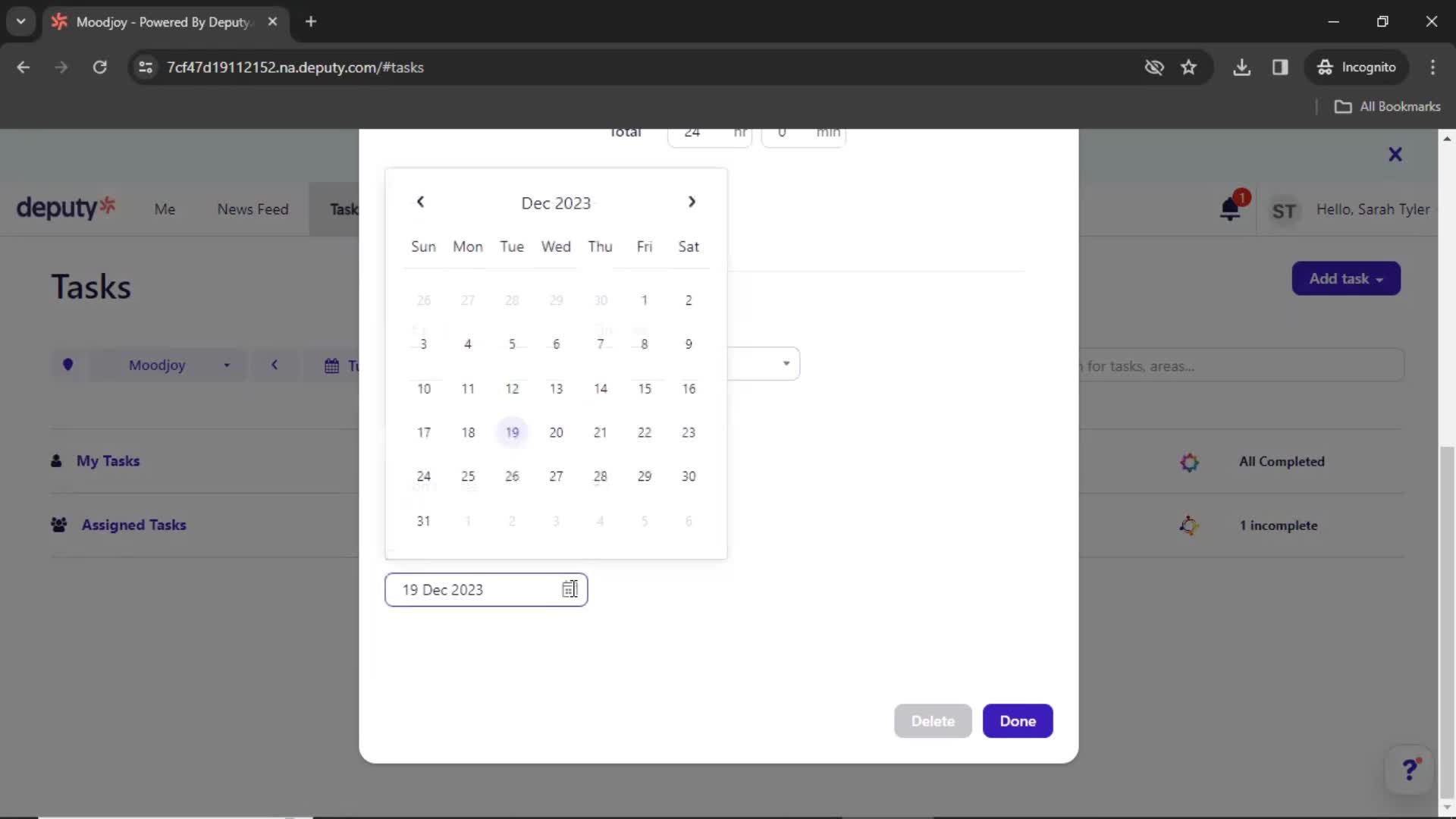Screen dimensions: 1456x819
Task: Click the Delete button to remove
Action: (933, 721)
